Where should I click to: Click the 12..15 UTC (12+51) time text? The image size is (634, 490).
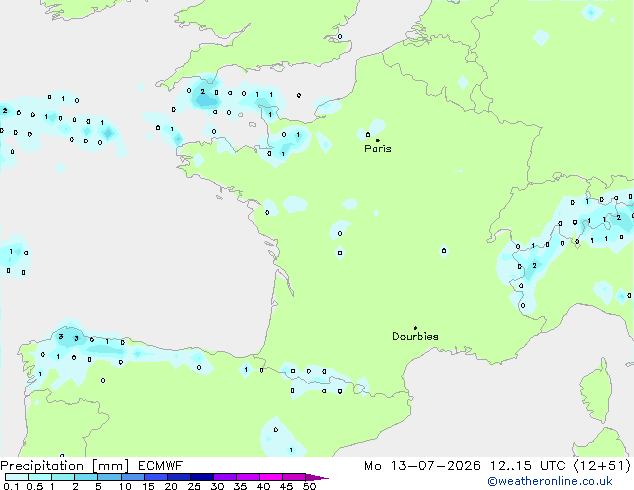(560, 466)
